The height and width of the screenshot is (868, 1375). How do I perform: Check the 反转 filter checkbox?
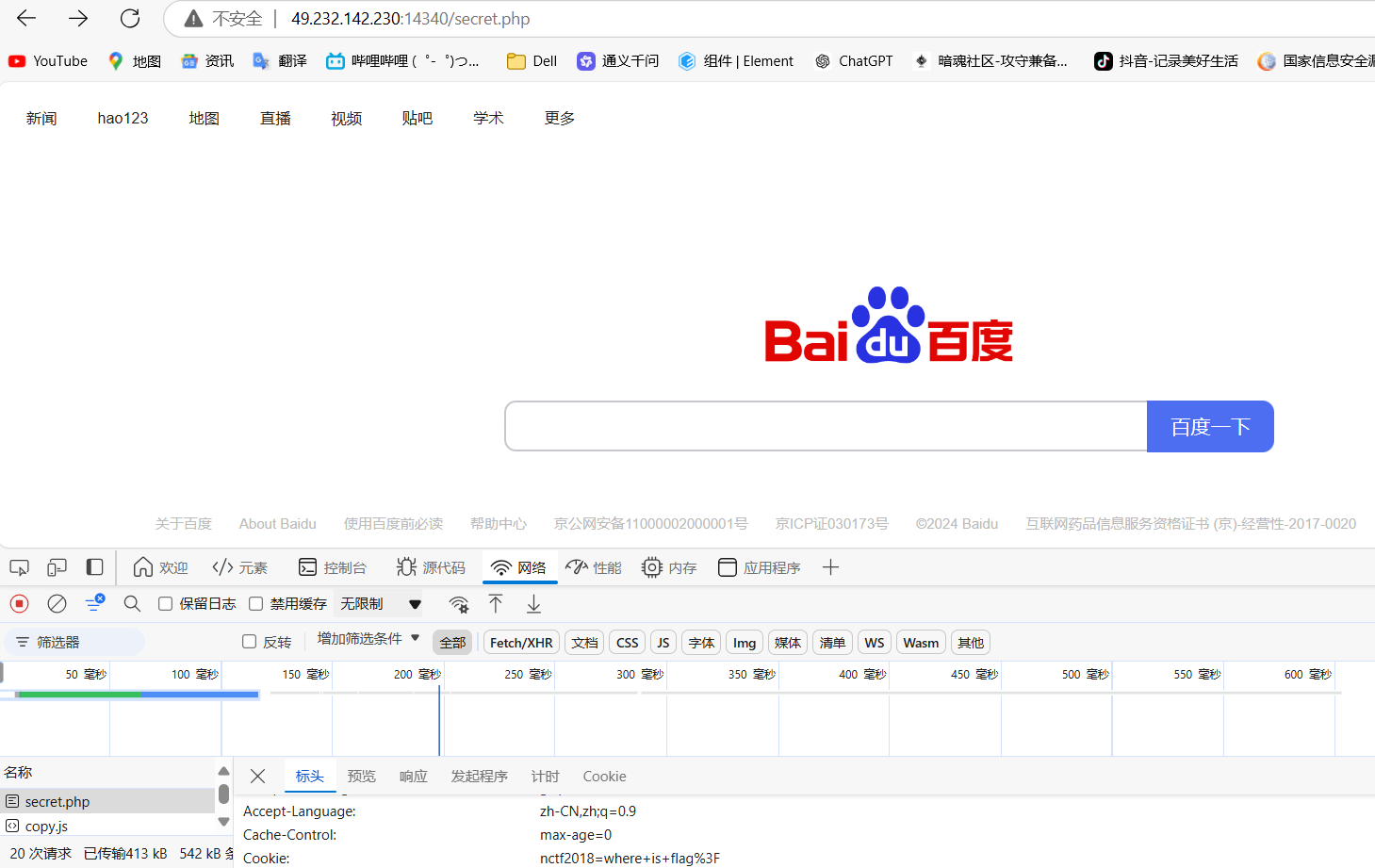(x=249, y=642)
